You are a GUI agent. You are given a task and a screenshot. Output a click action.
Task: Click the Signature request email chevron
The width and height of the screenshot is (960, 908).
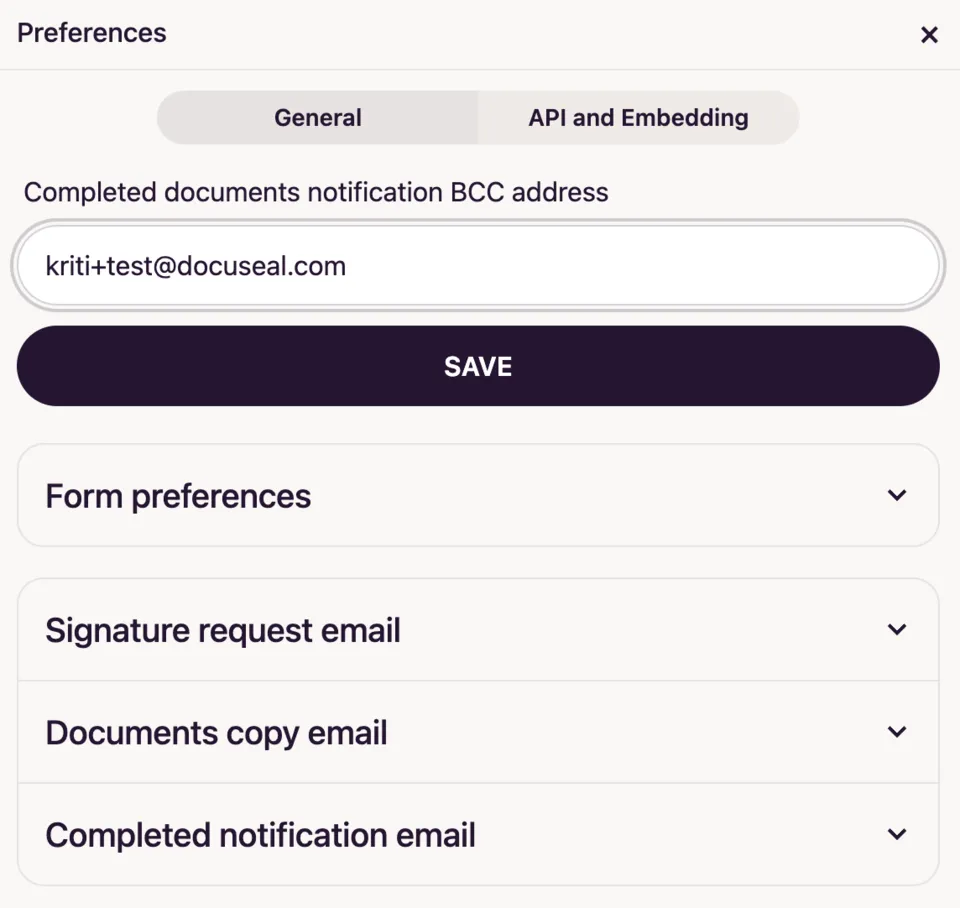point(897,630)
